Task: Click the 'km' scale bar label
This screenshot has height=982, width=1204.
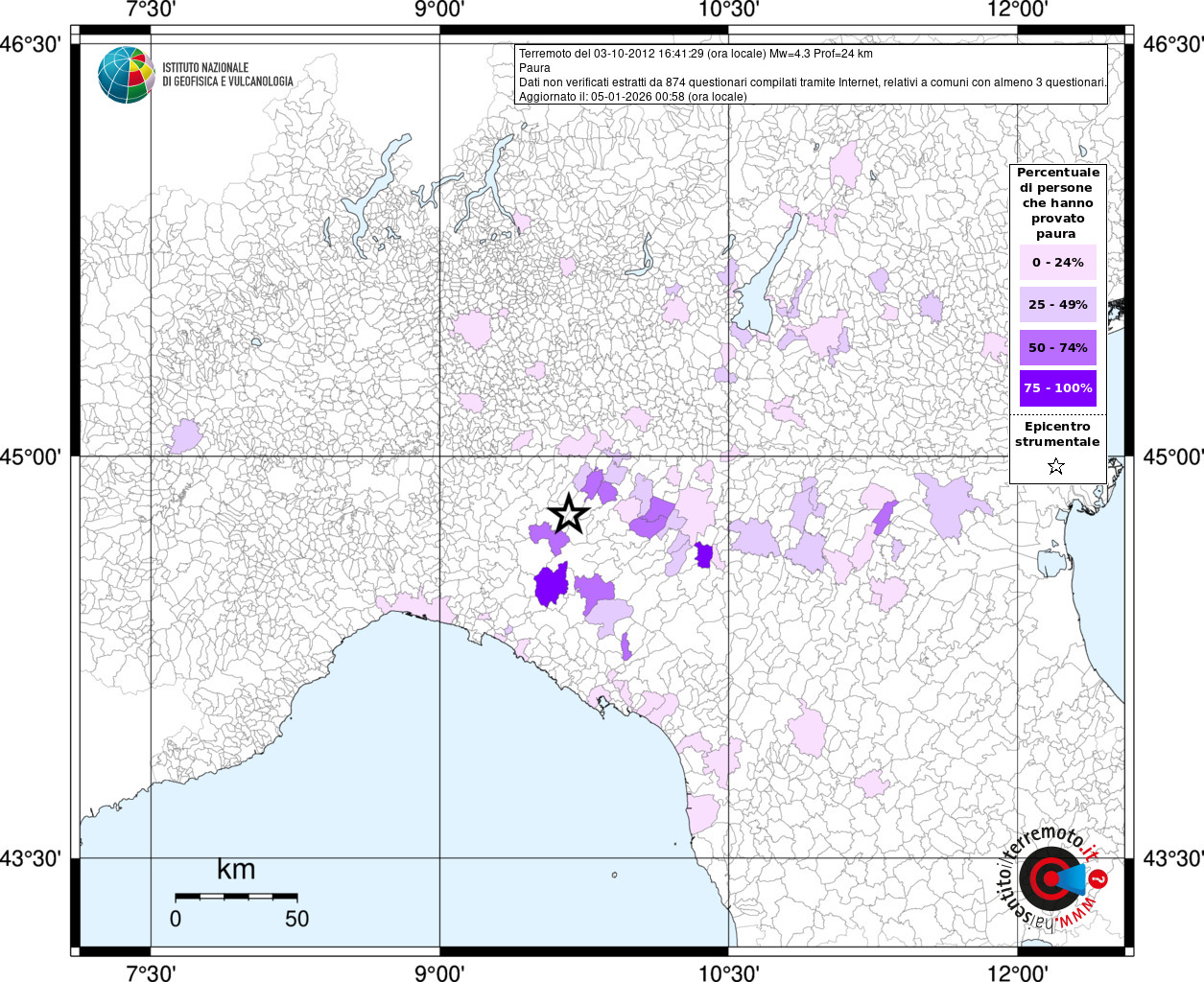Action: pos(236,869)
